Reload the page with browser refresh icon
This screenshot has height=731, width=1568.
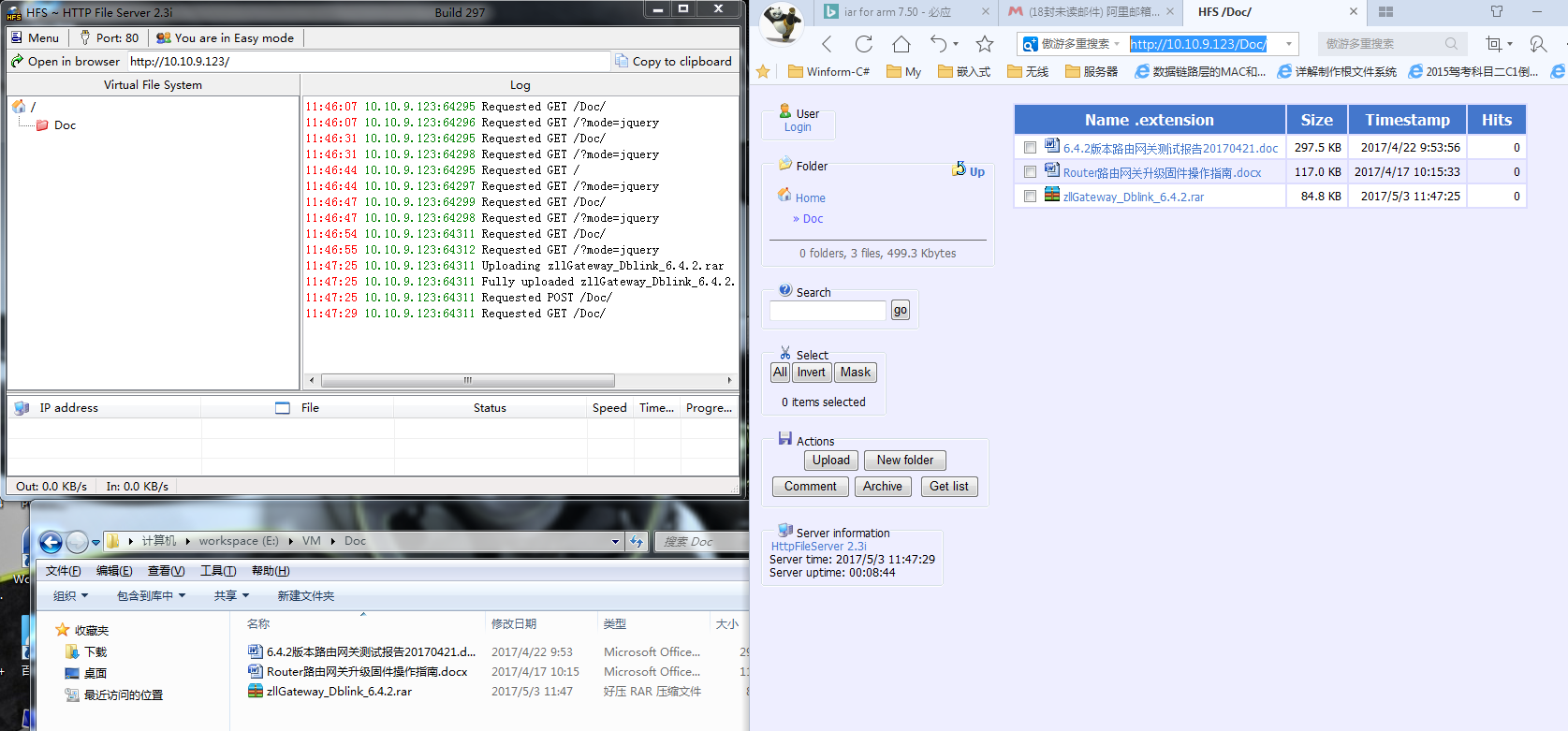863,44
